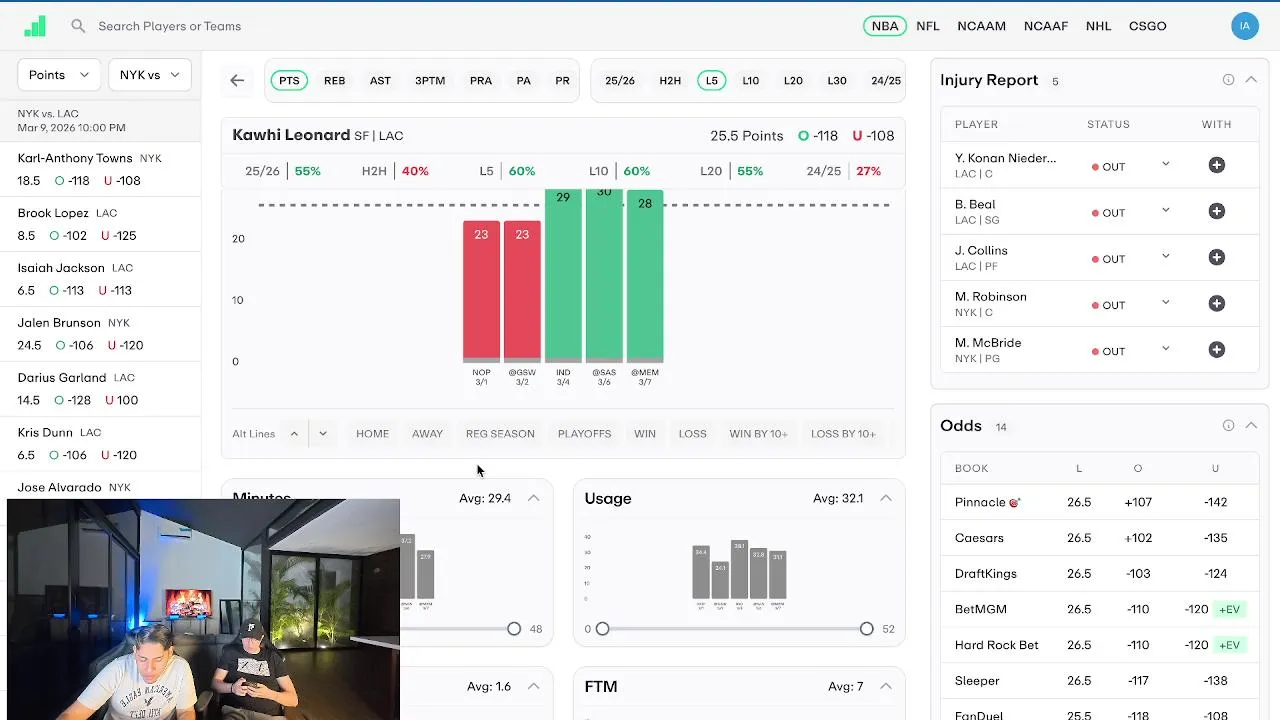Collapse the Usage chart card
1280x720 pixels.
886,498
